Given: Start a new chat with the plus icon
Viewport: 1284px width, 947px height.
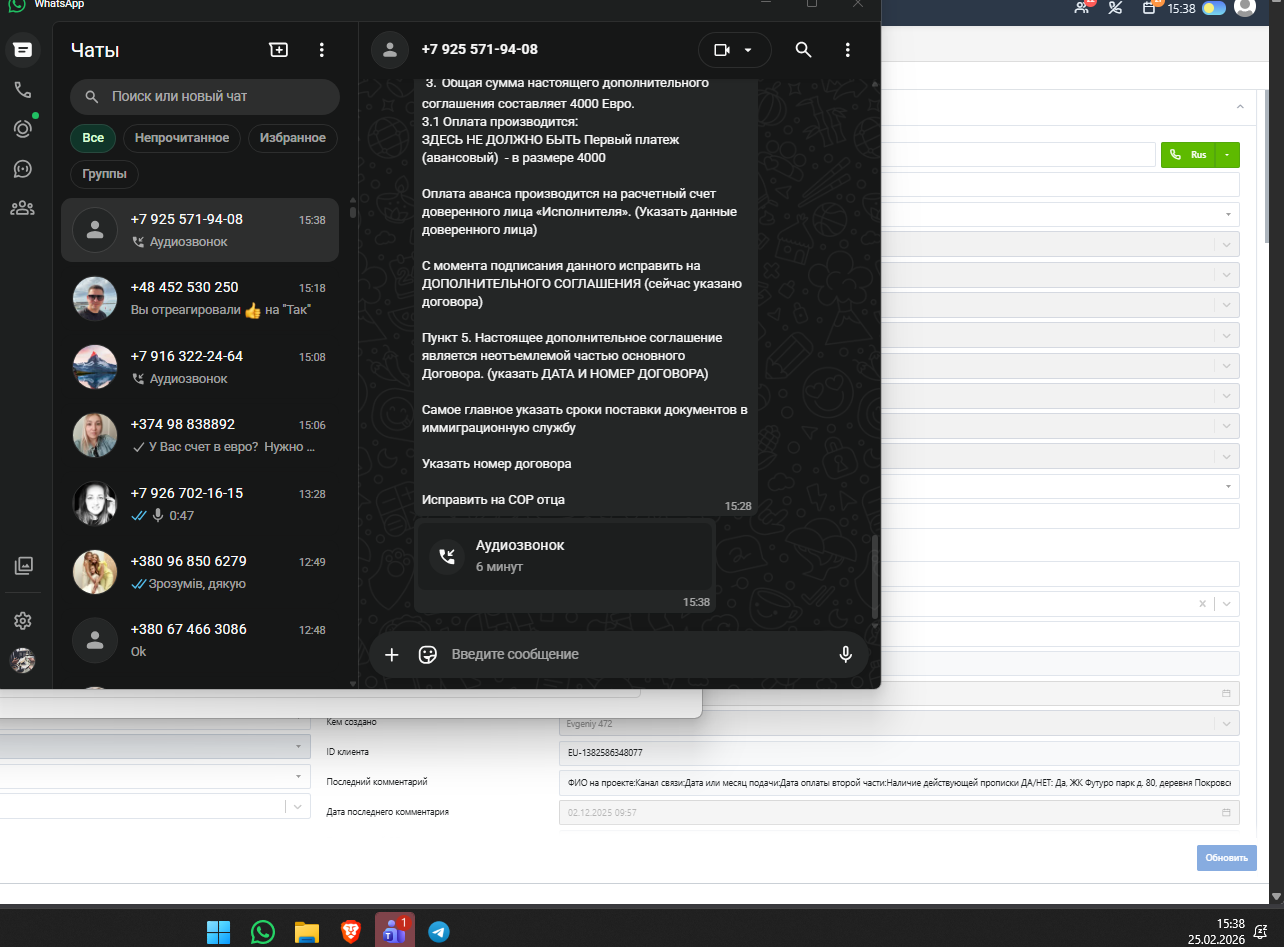Looking at the screenshot, I should click(278, 49).
